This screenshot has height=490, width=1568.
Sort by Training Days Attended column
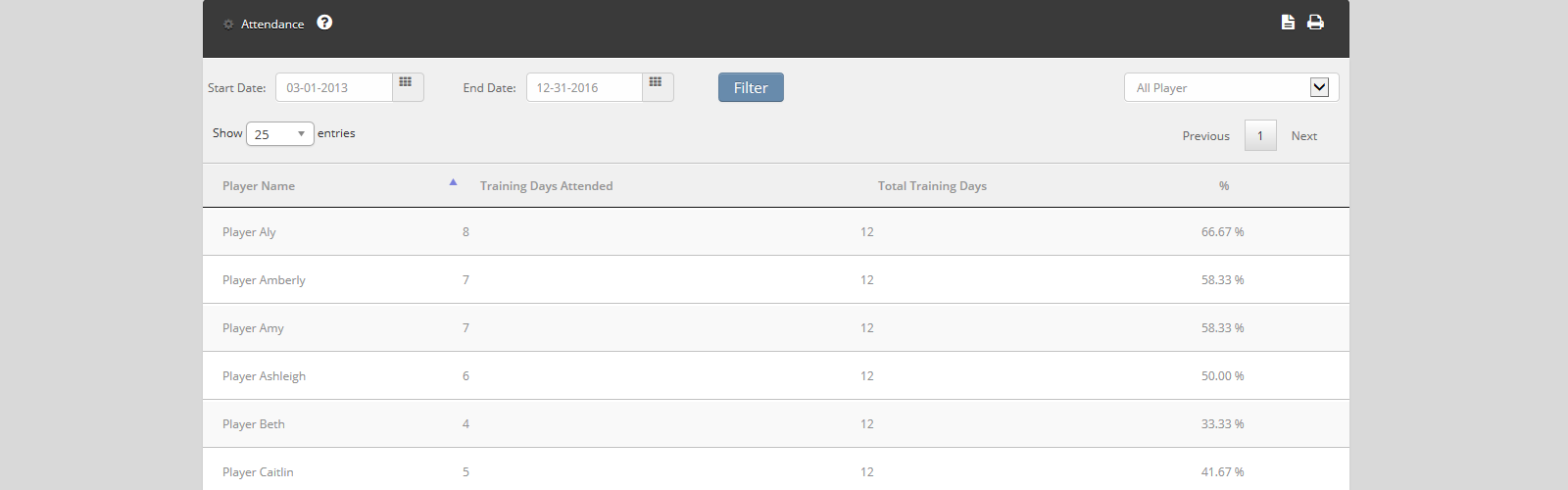point(546,186)
